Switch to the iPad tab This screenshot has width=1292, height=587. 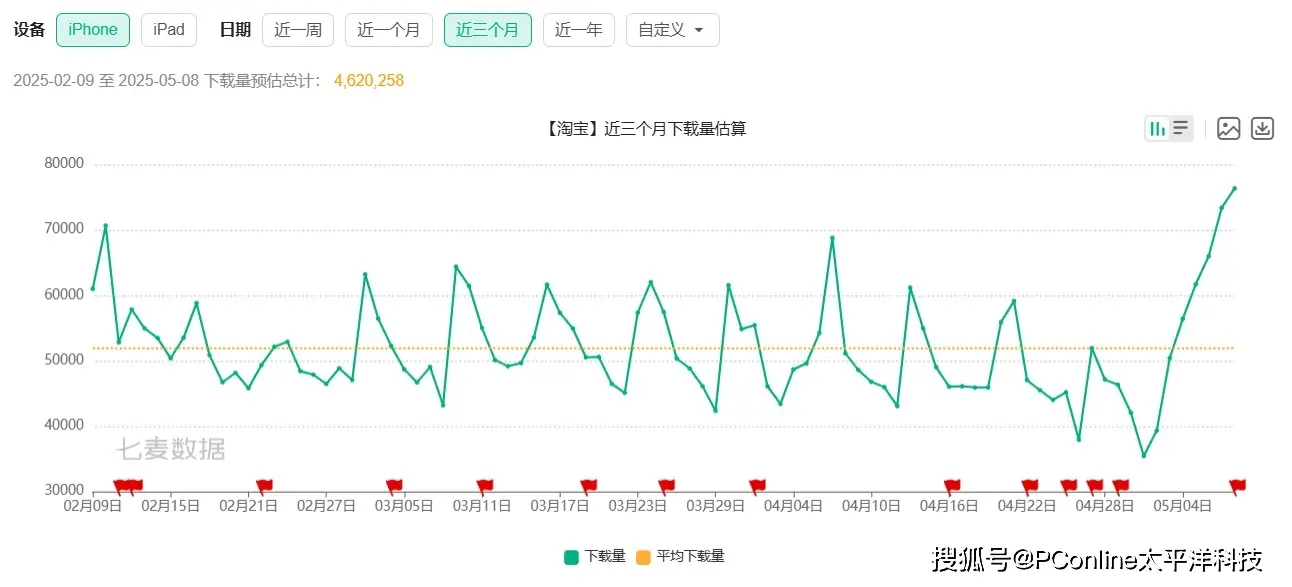click(x=168, y=30)
